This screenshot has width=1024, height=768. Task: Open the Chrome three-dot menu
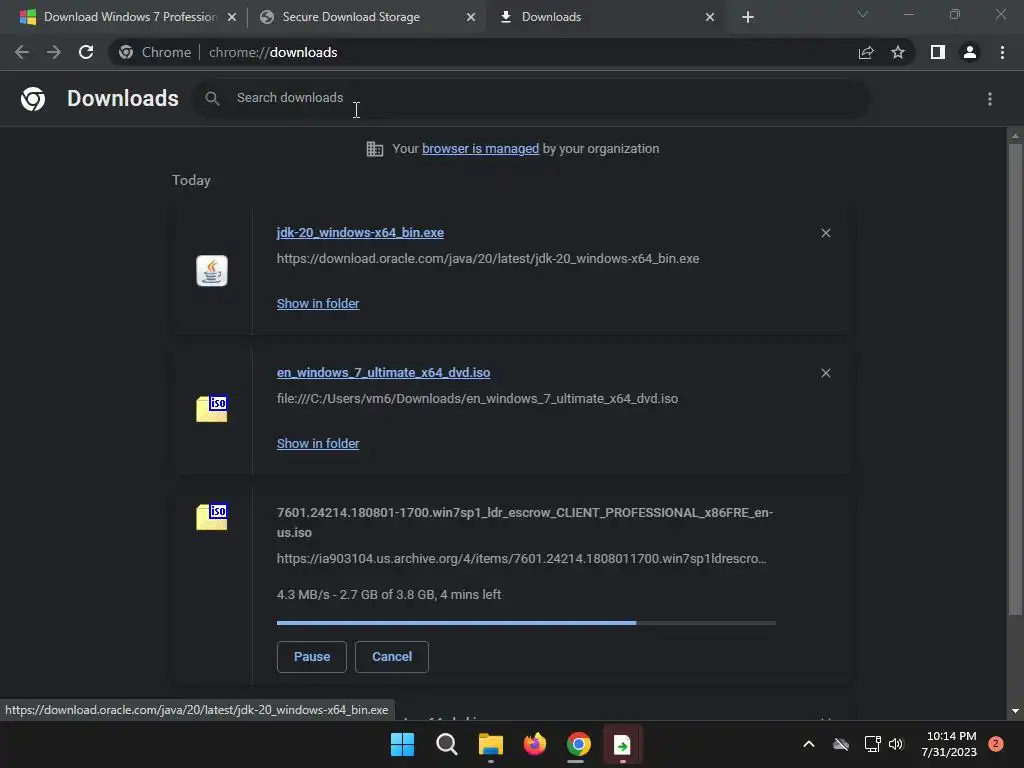tap(1002, 52)
